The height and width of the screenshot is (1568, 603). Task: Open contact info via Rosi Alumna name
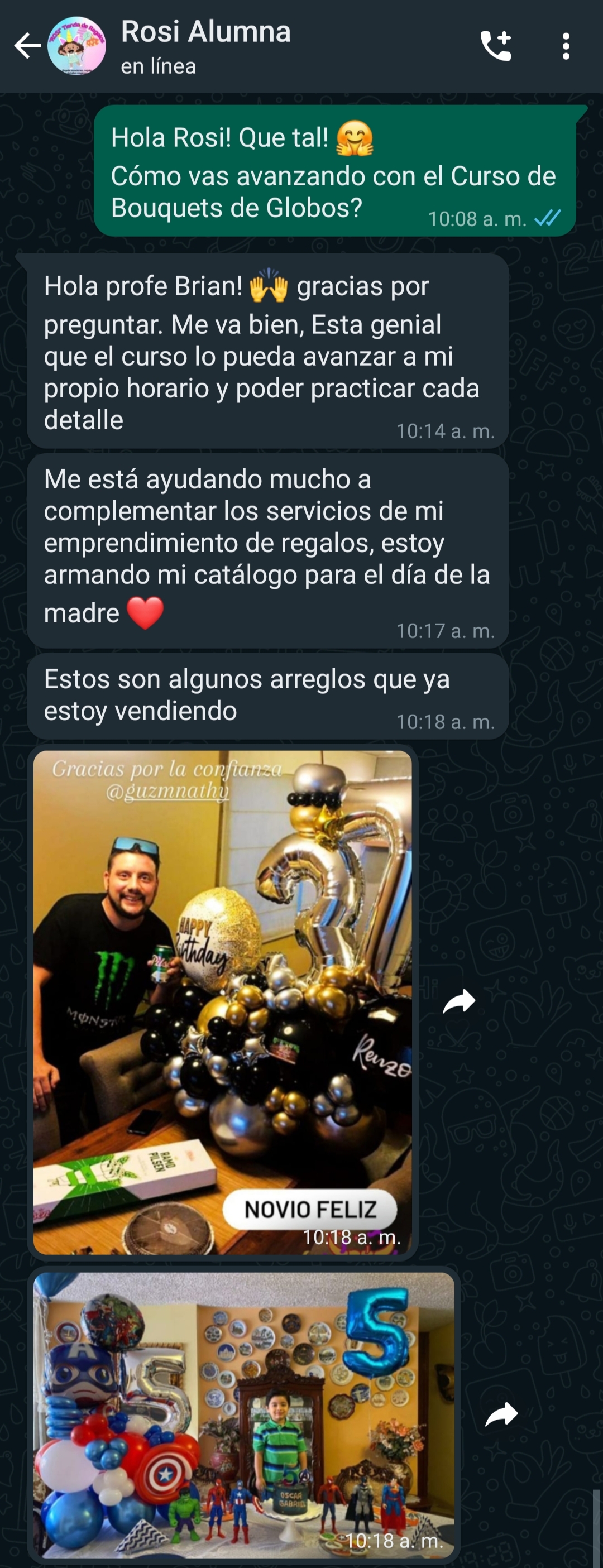[206, 32]
